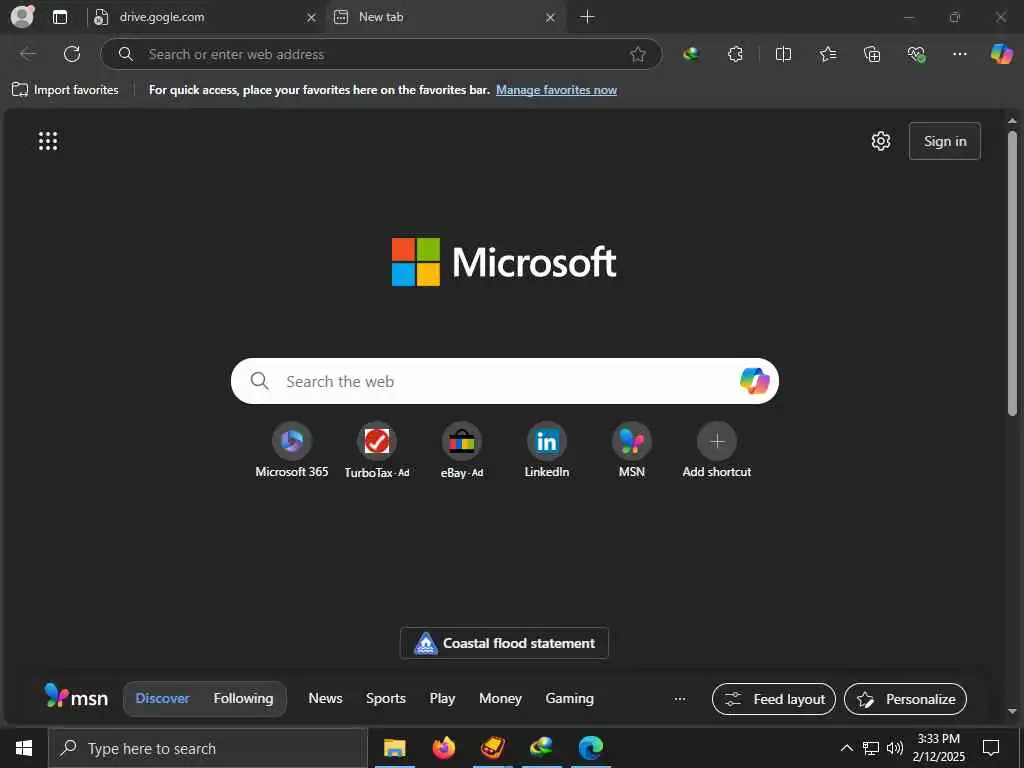Click the Manage favorites now link
Image resolution: width=1024 pixels, height=768 pixels.
[x=556, y=90]
